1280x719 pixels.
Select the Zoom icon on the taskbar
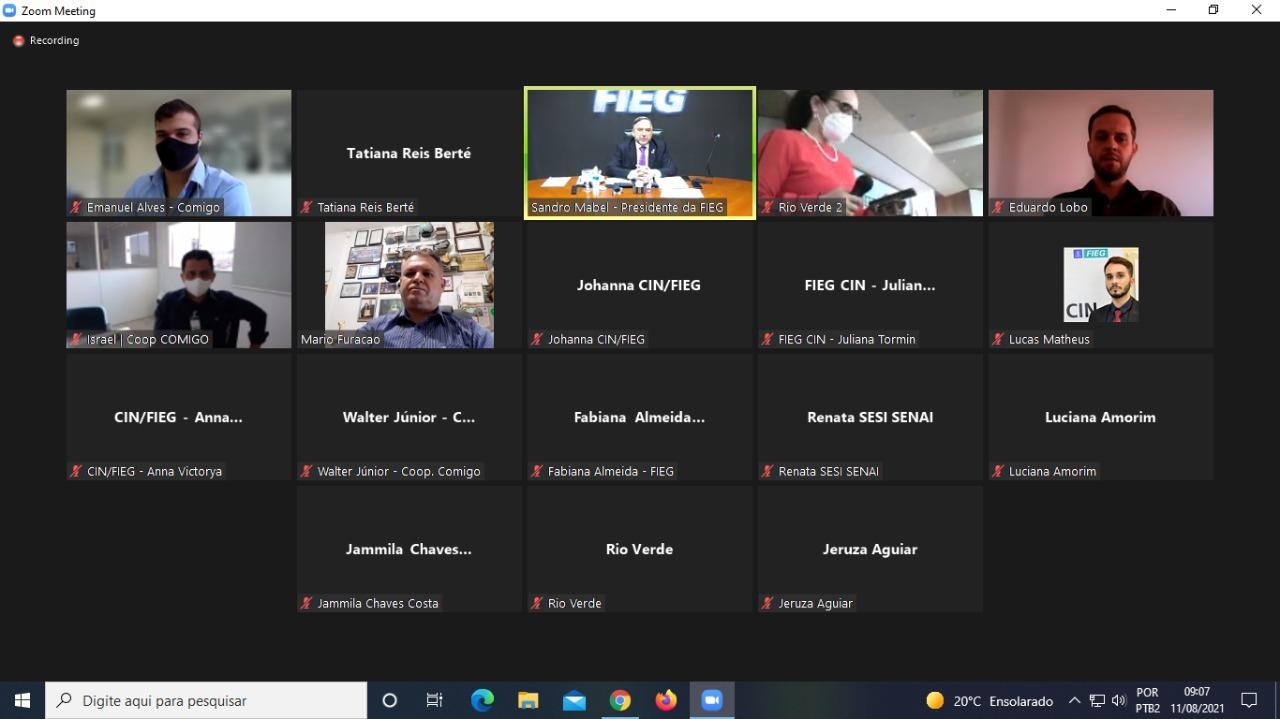(x=712, y=700)
